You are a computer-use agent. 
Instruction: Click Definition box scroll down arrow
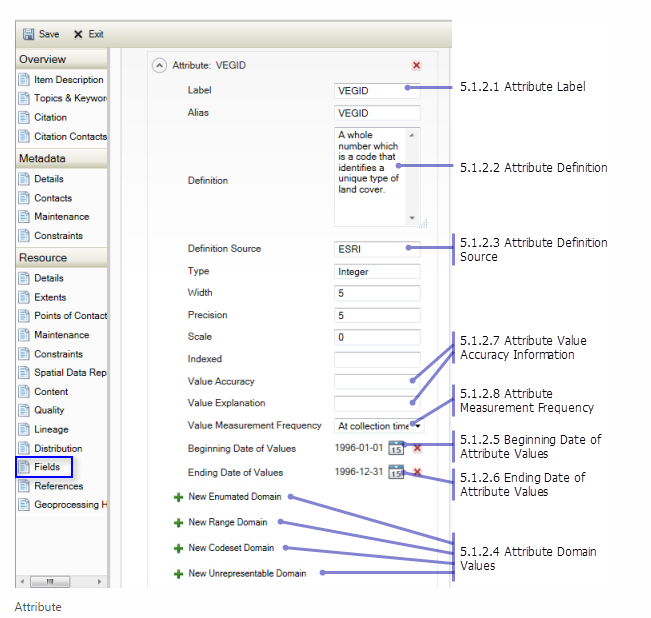(412, 217)
